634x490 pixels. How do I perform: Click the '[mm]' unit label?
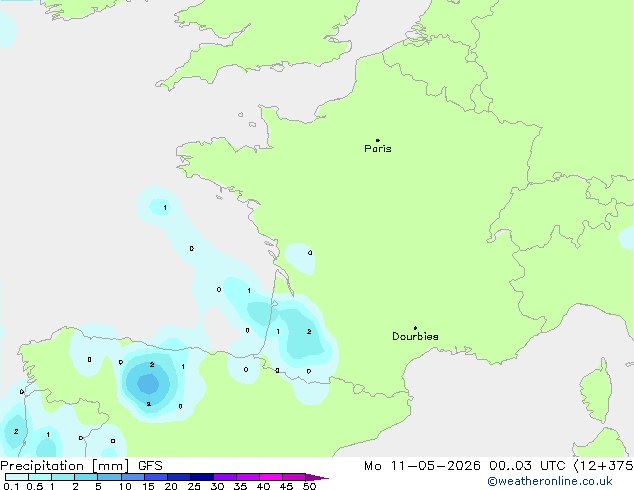[110, 466]
